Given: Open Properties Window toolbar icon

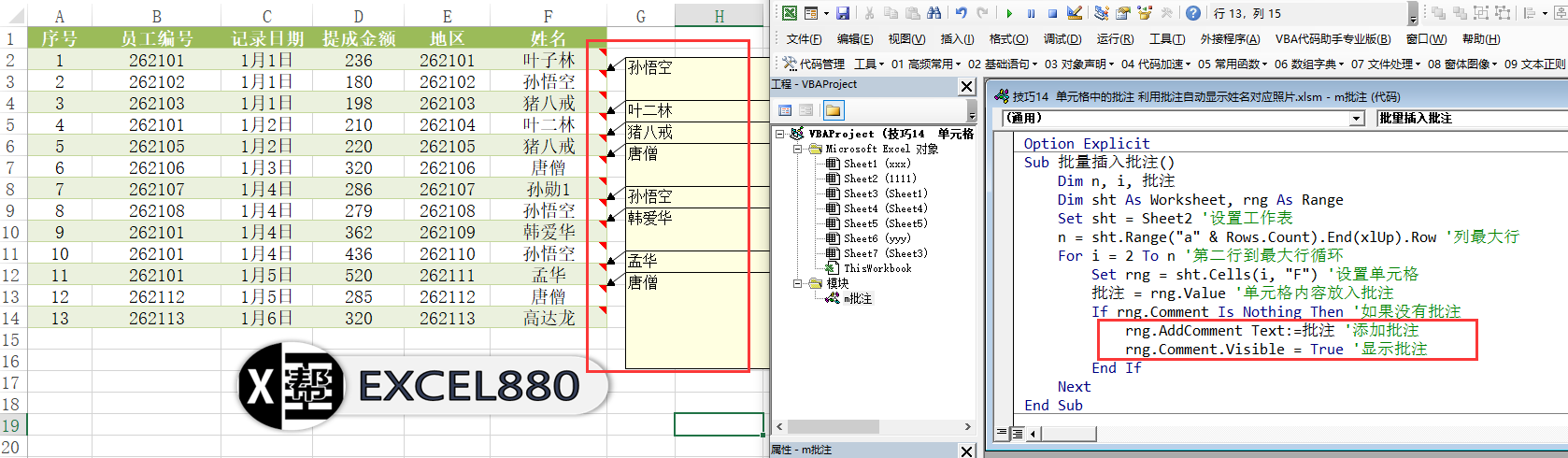Looking at the screenshot, I should (x=1123, y=13).
